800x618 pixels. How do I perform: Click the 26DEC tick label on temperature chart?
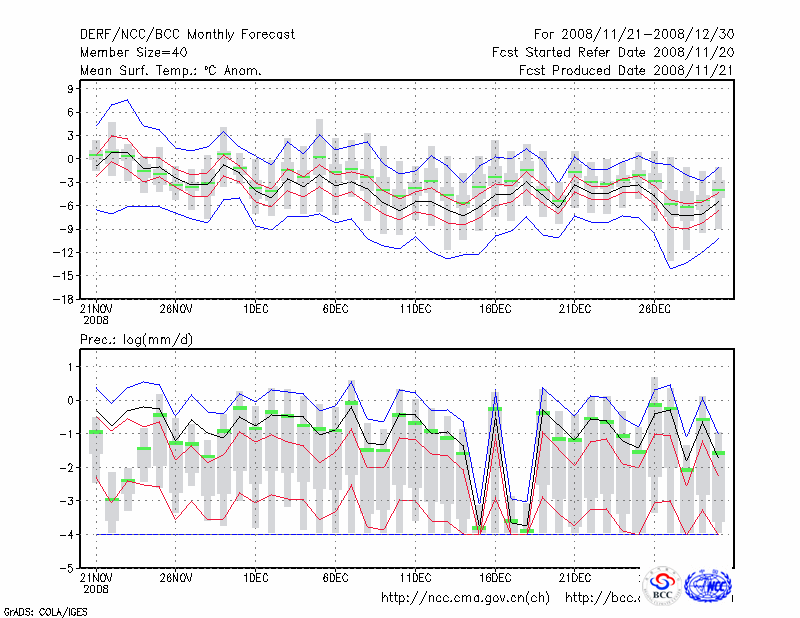(654, 309)
